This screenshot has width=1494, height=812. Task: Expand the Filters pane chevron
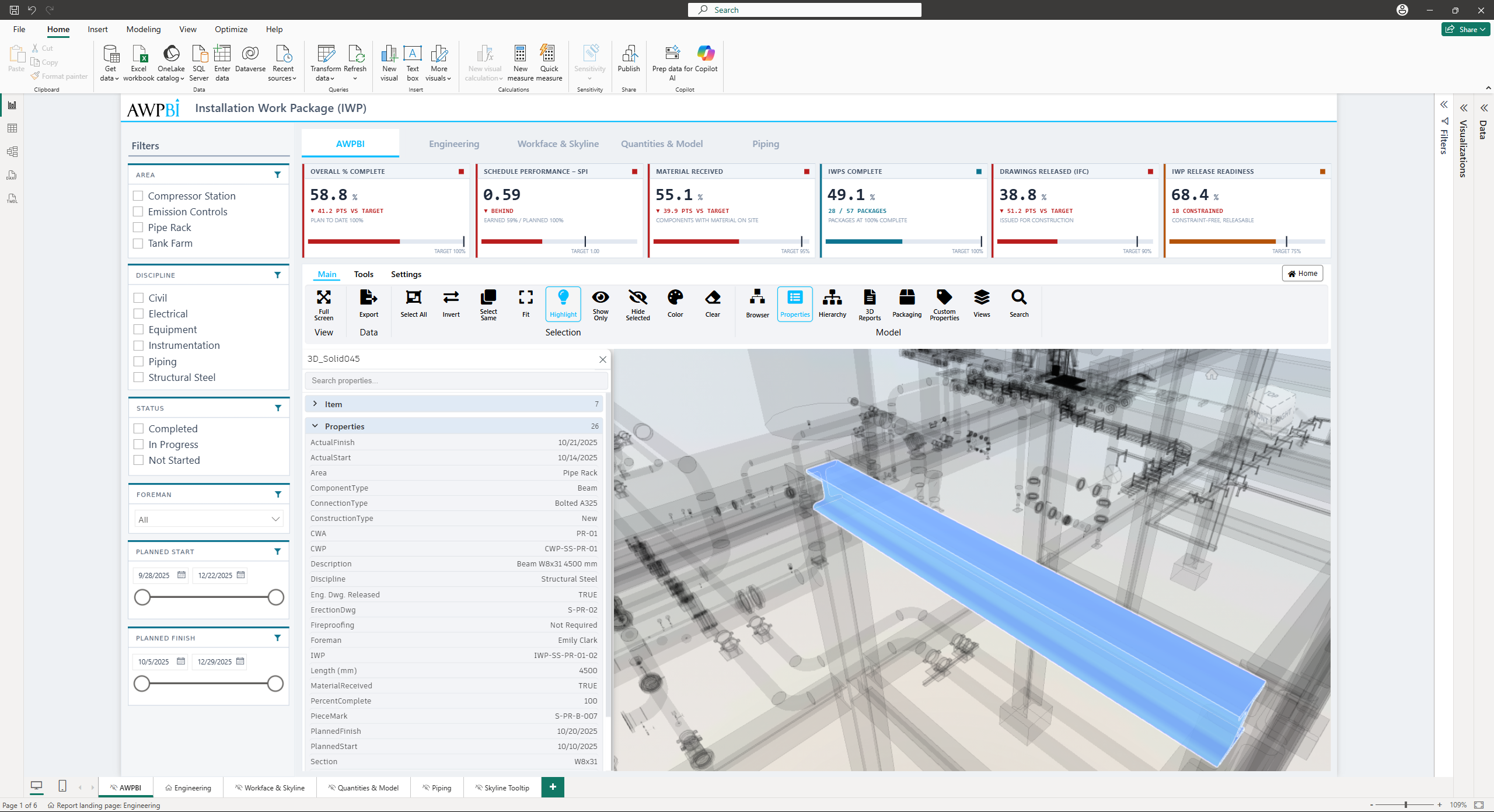[1444, 105]
